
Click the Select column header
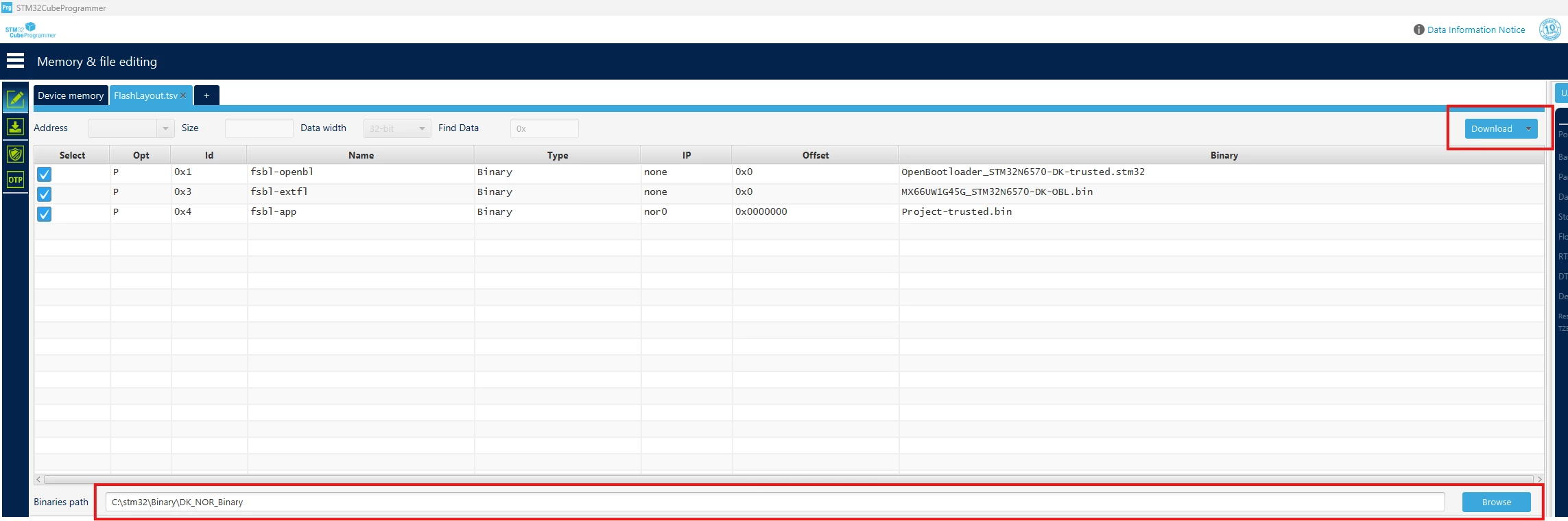click(72, 155)
